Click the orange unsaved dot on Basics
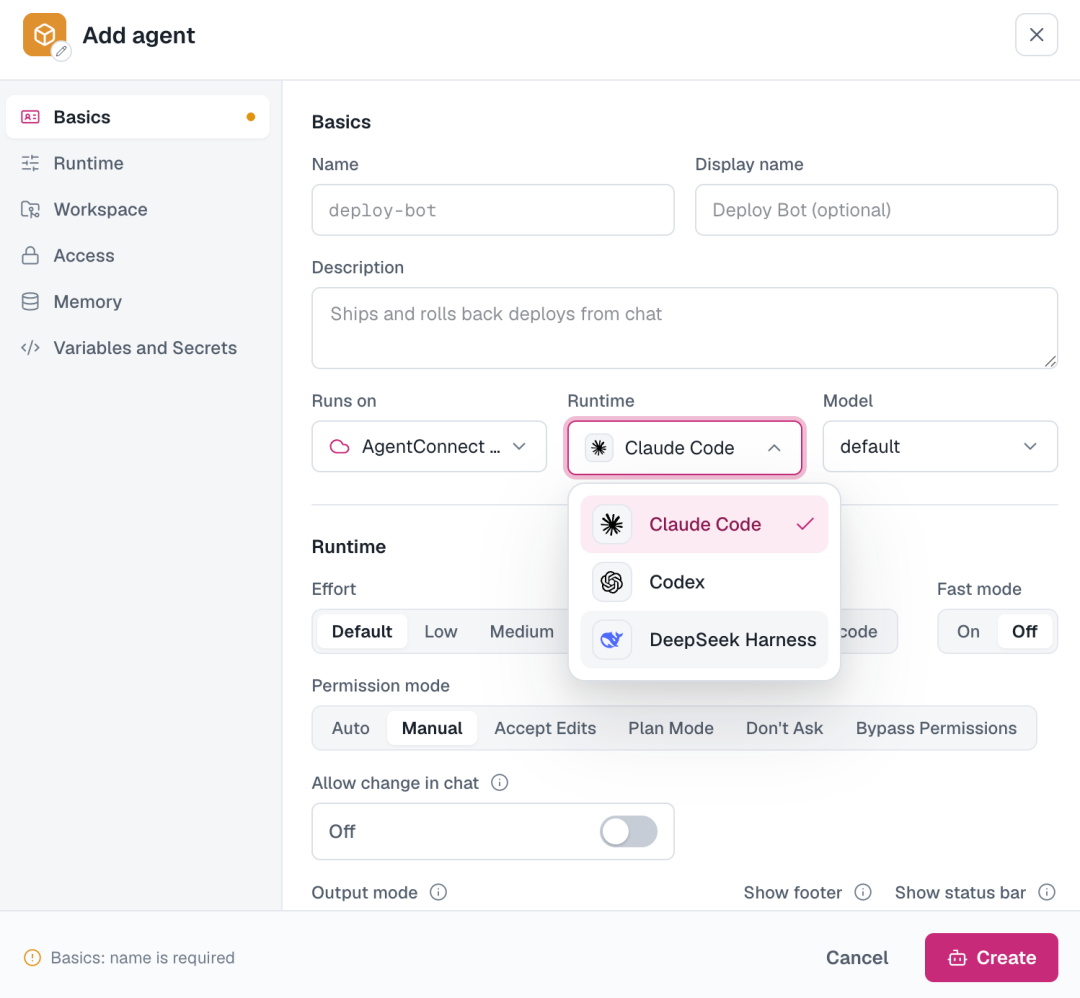The height and width of the screenshot is (998, 1080). 251,117
